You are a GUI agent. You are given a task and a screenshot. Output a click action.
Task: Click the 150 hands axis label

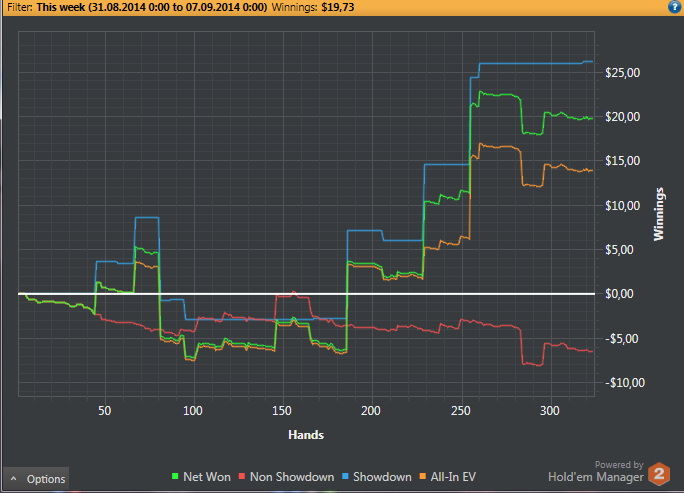(x=282, y=411)
